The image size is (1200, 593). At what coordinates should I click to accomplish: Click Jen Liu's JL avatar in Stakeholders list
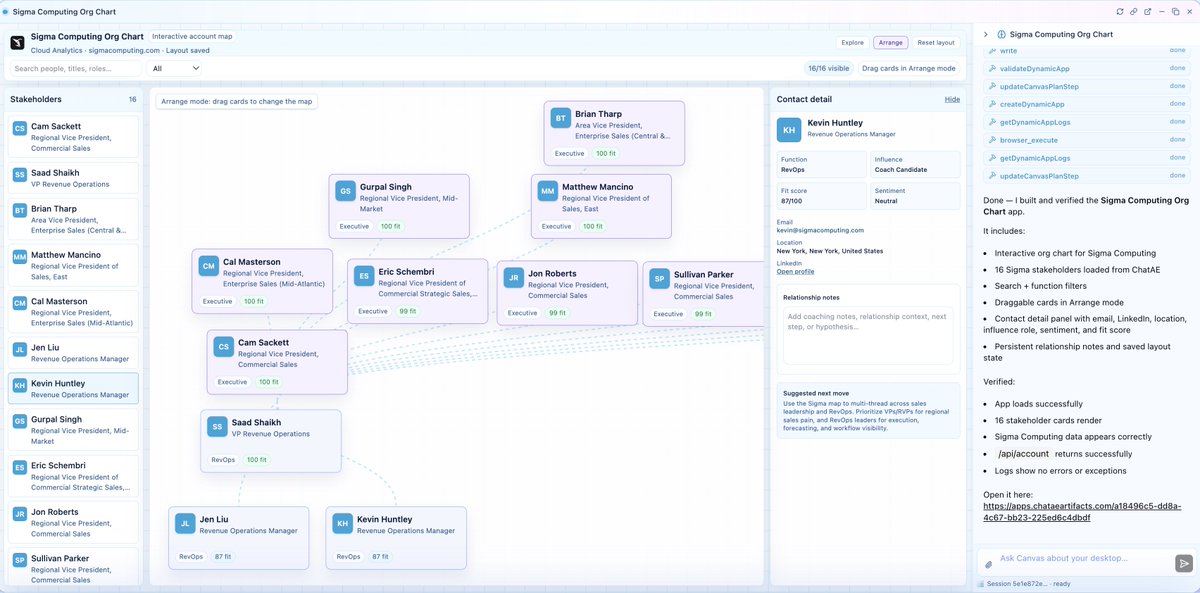(x=19, y=349)
